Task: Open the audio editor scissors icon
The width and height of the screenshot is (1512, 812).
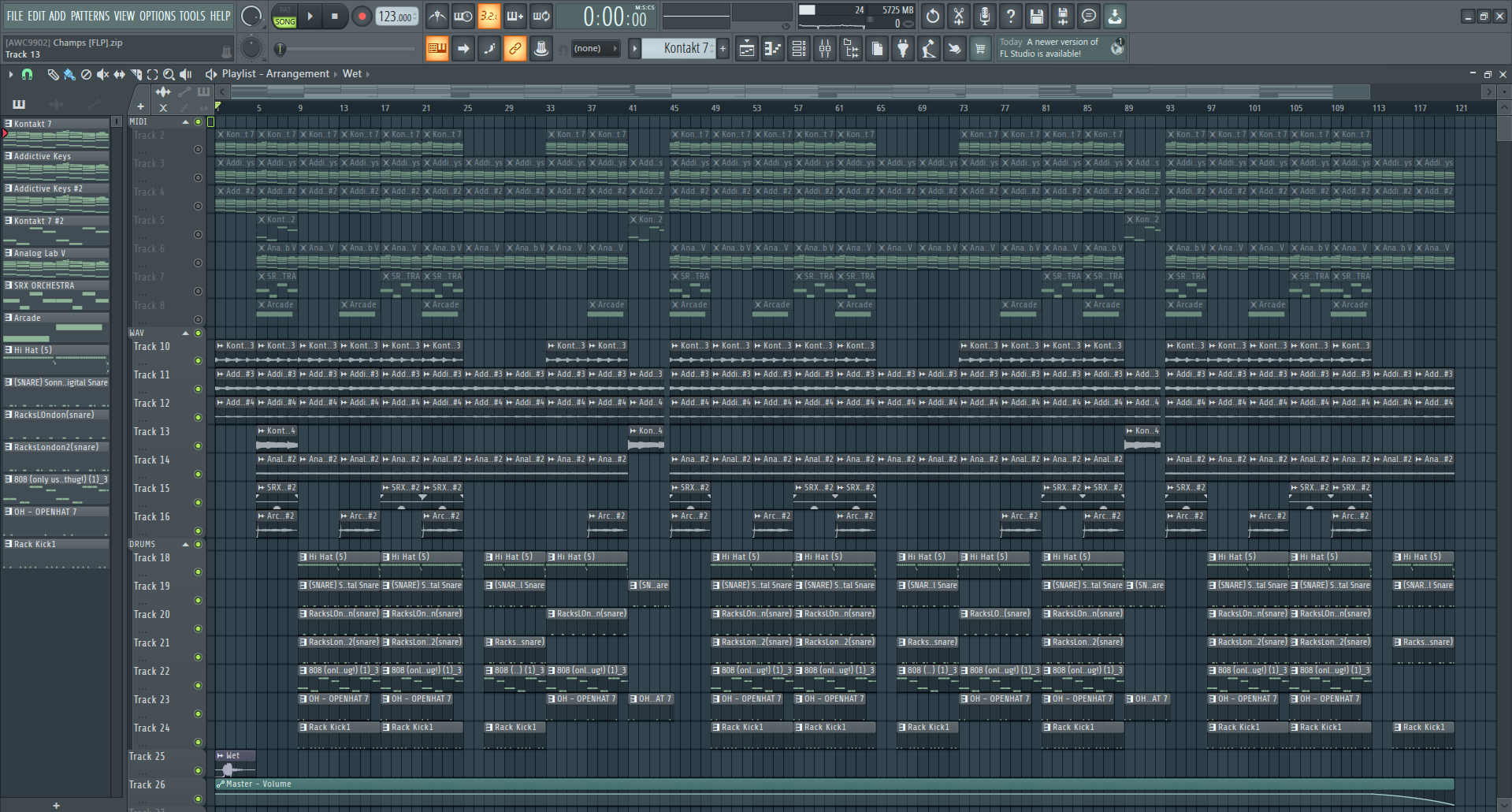Action: coord(959,16)
